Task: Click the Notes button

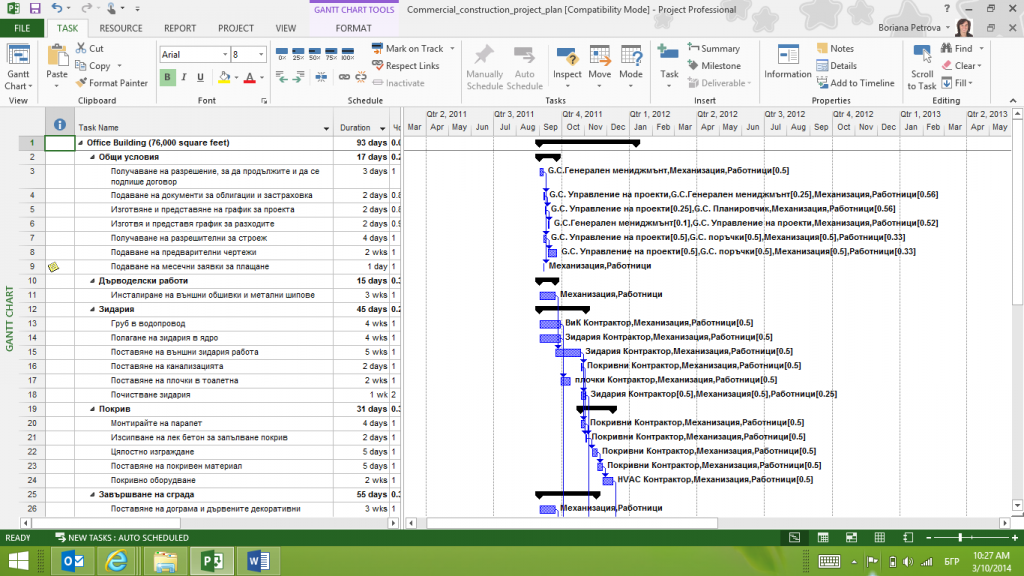Action: [x=835, y=48]
